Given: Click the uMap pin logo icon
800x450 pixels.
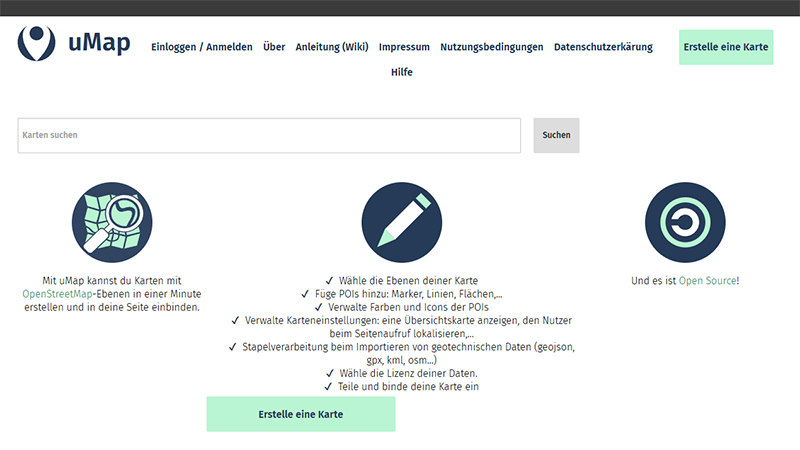Looking at the screenshot, I should (x=37, y=43).
